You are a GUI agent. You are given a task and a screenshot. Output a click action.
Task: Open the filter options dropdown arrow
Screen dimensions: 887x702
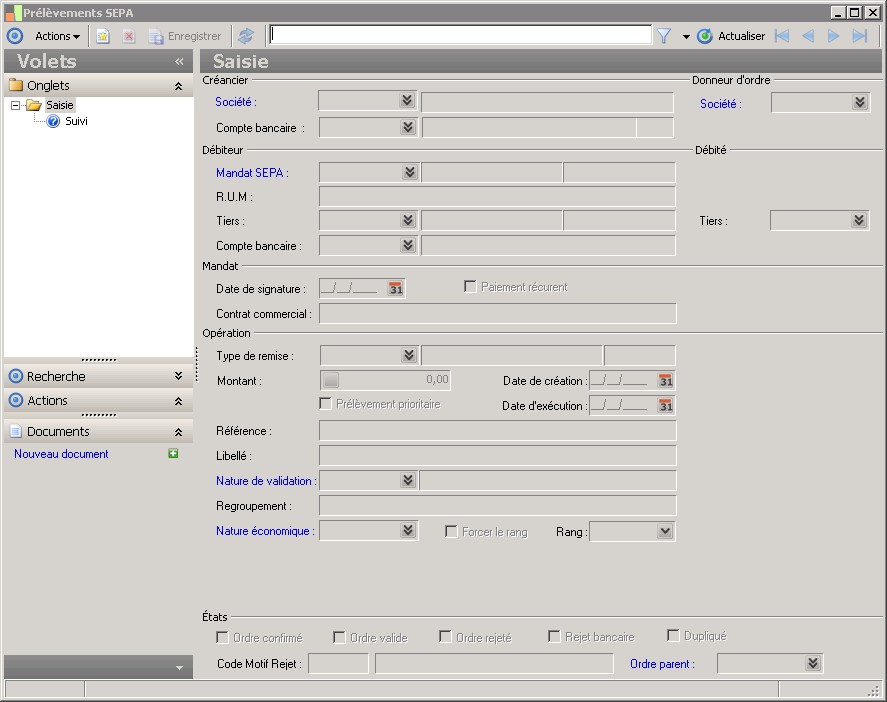(x=686, y=37)
